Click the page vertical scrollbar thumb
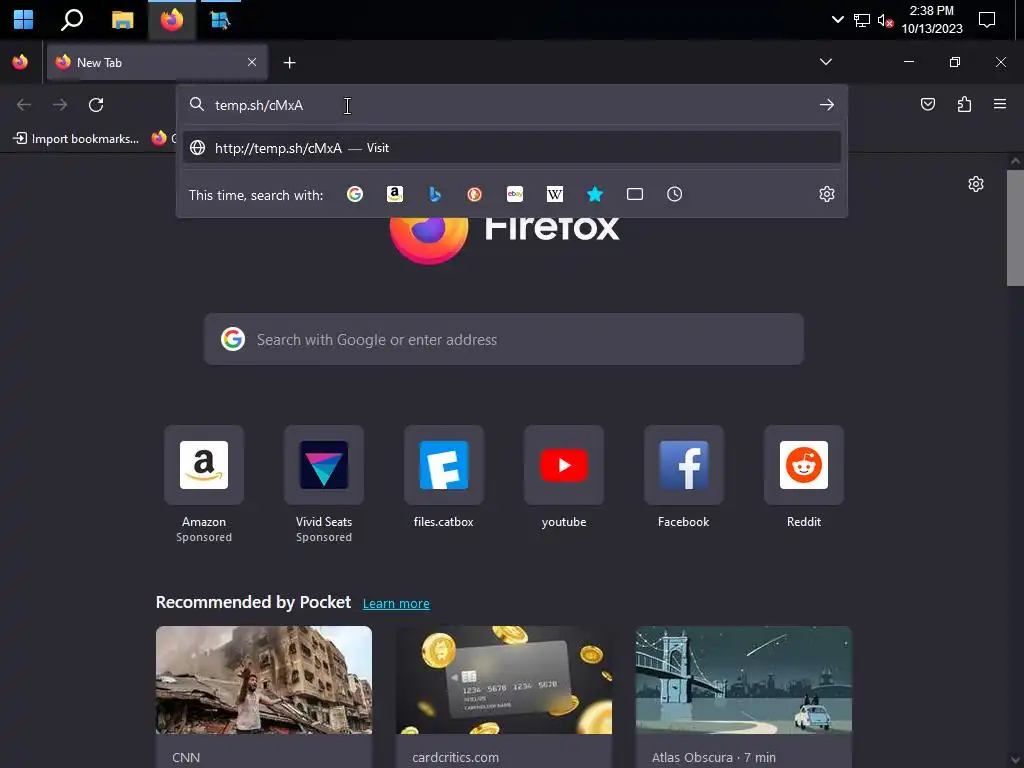 pos(1015,227)
